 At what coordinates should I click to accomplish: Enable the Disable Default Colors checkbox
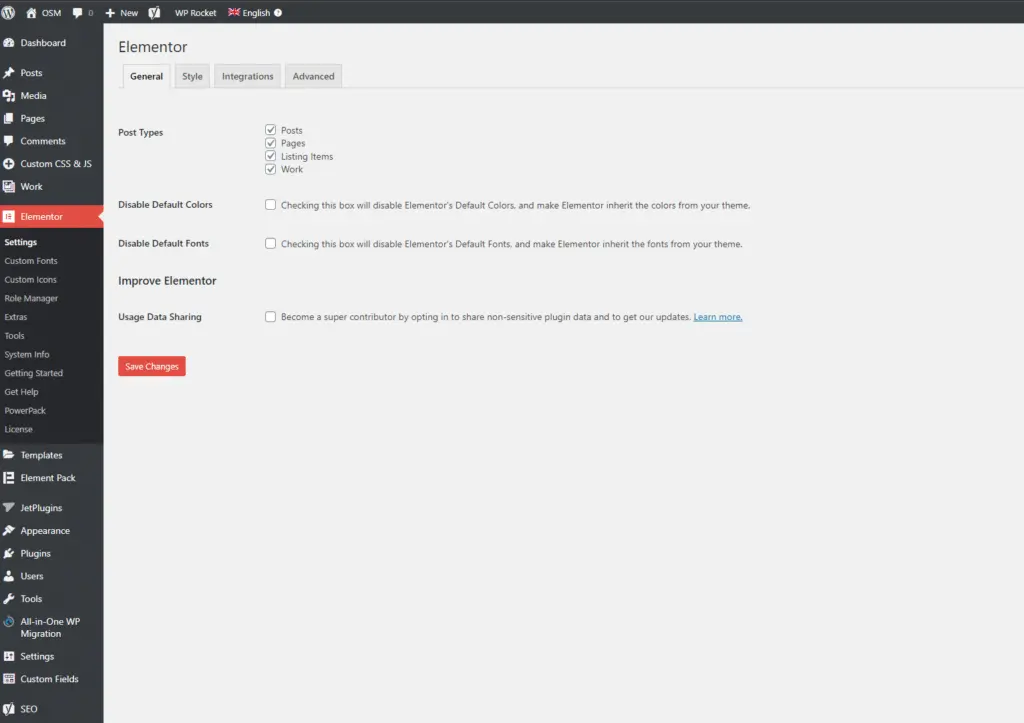(270, 204)
